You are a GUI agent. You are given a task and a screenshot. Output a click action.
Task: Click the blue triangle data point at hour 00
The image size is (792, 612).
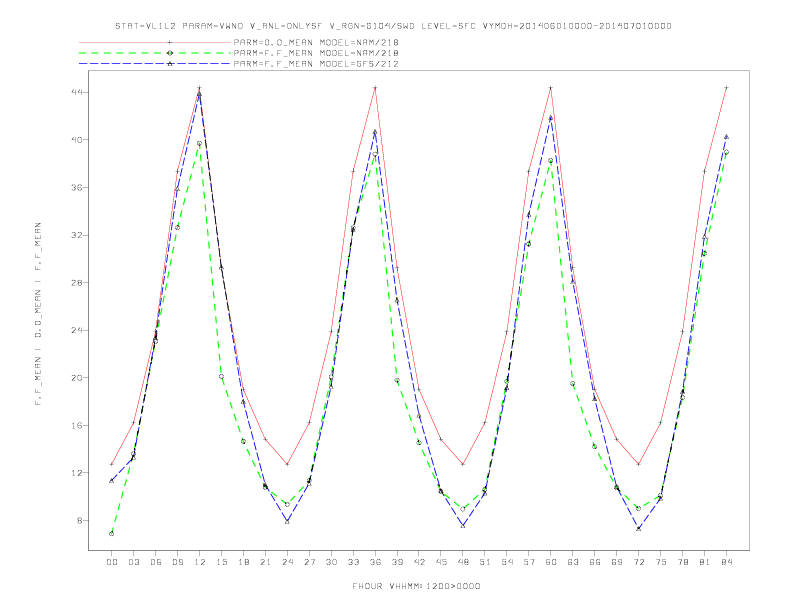112,481
